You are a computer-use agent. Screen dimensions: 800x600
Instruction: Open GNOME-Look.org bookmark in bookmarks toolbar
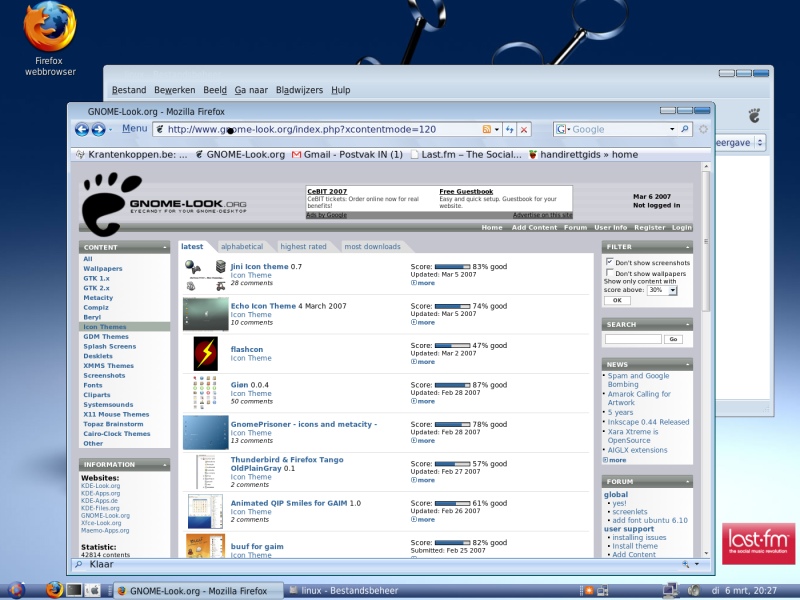click(x=240, y=155)
